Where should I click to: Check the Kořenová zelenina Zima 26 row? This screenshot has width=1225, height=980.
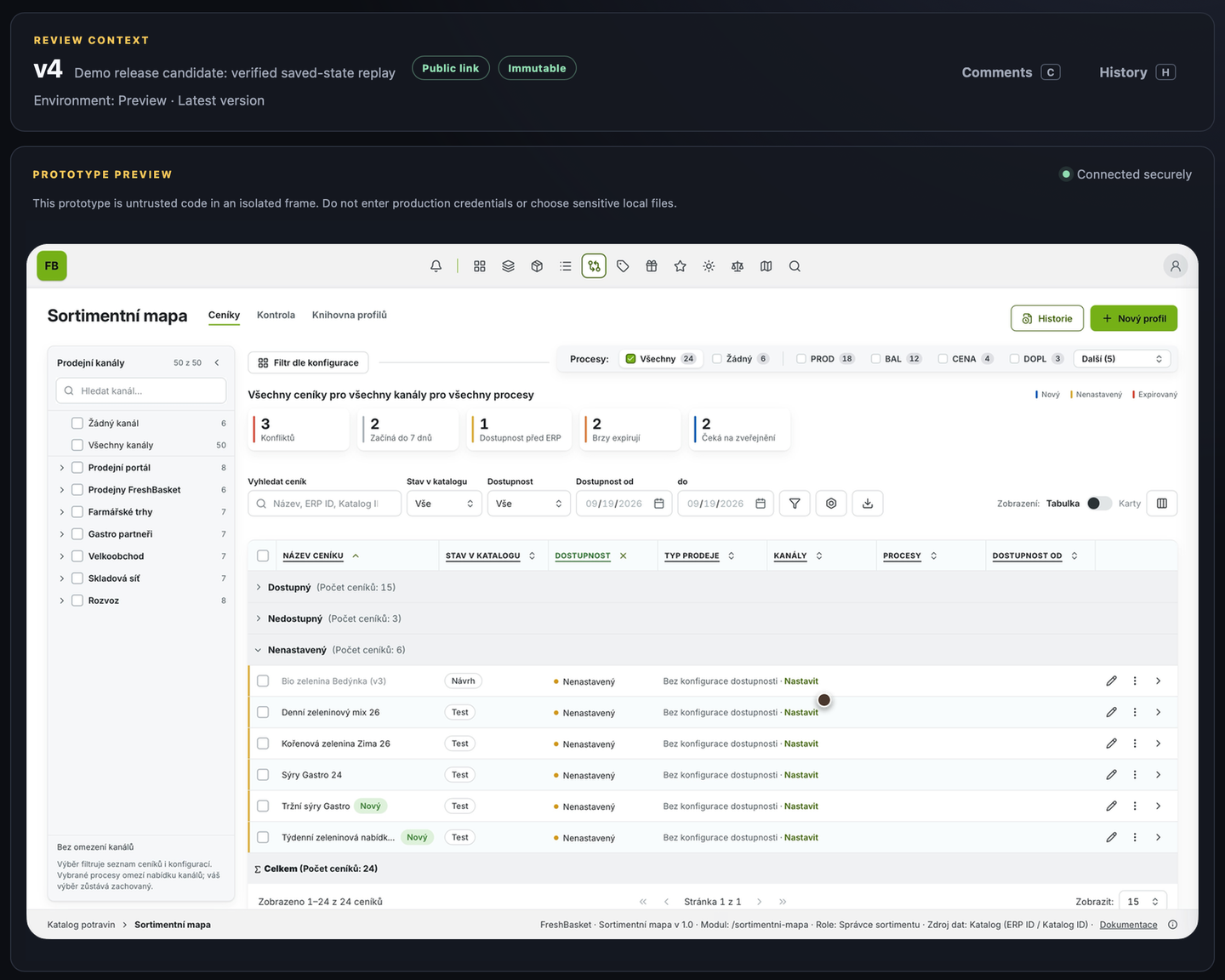click(x=263, y=744)
